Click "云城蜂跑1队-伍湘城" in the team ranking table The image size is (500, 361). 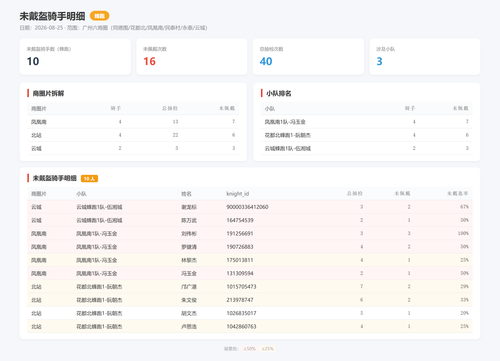point(288,148)
